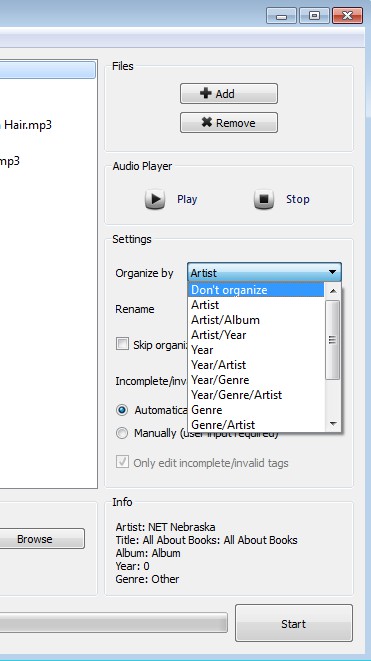Toggle the Skip organizing checkbox
The width and height of the screenshot is (371, 661).
pos(122,344)
